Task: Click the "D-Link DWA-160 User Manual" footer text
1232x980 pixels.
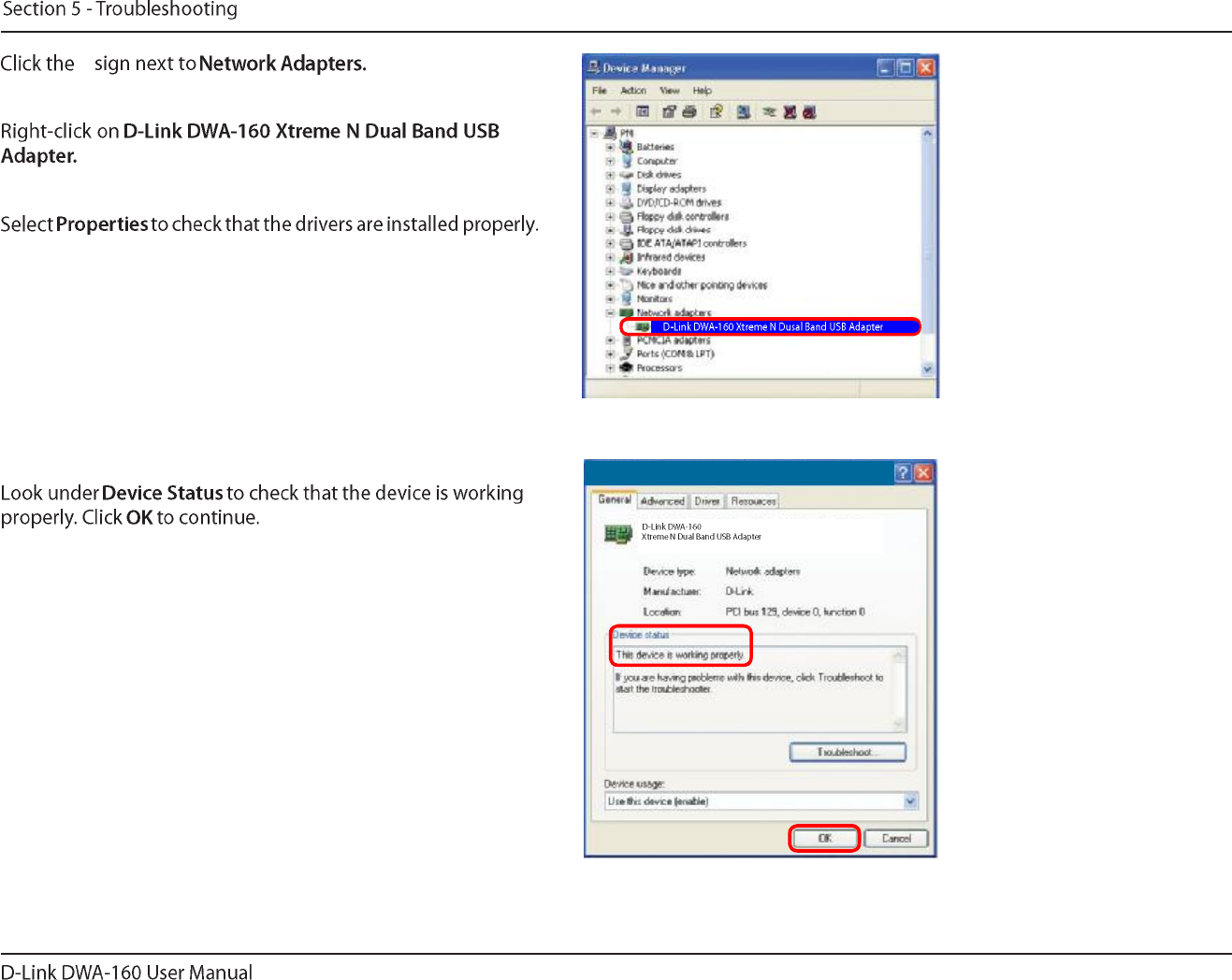Action: pyautogui.click(x=126, y=972)
